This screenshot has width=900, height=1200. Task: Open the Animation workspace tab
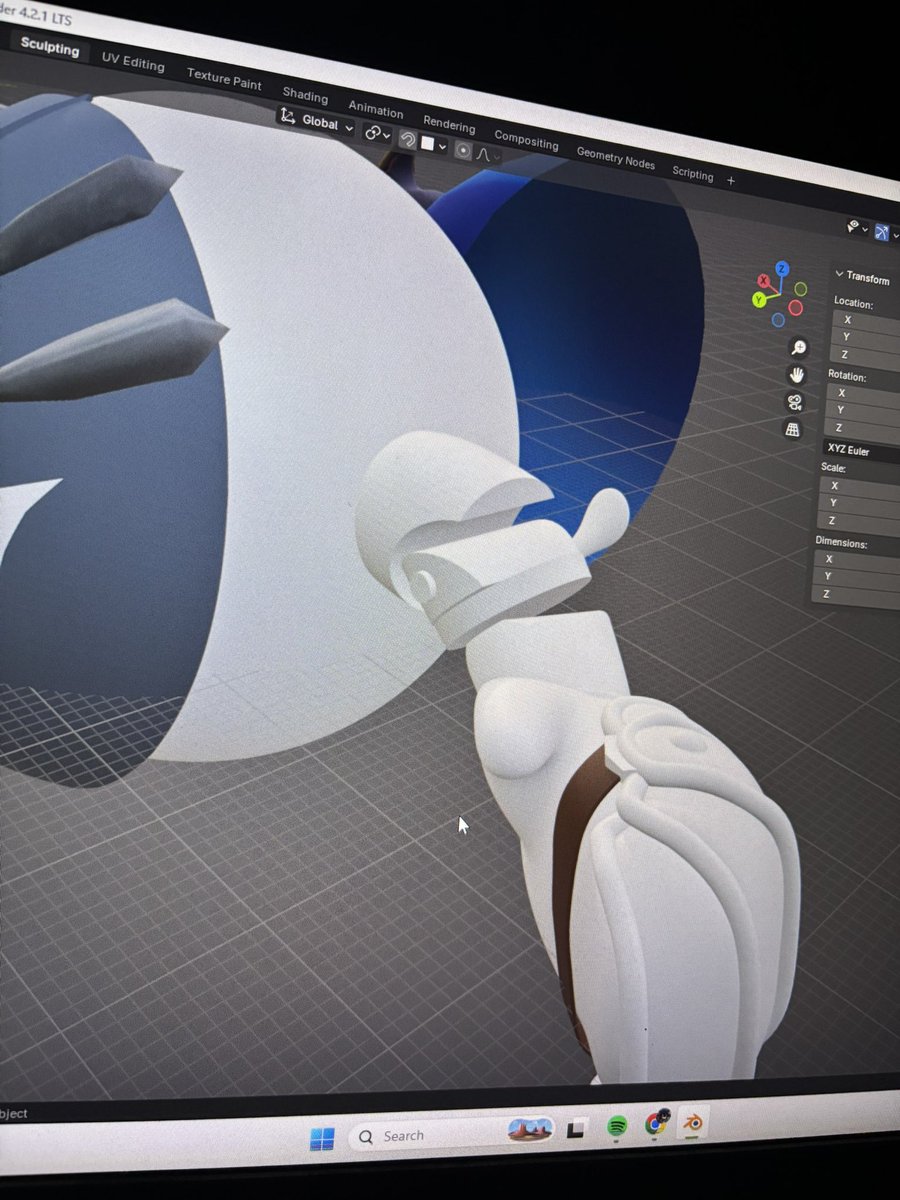click(375, 110)
